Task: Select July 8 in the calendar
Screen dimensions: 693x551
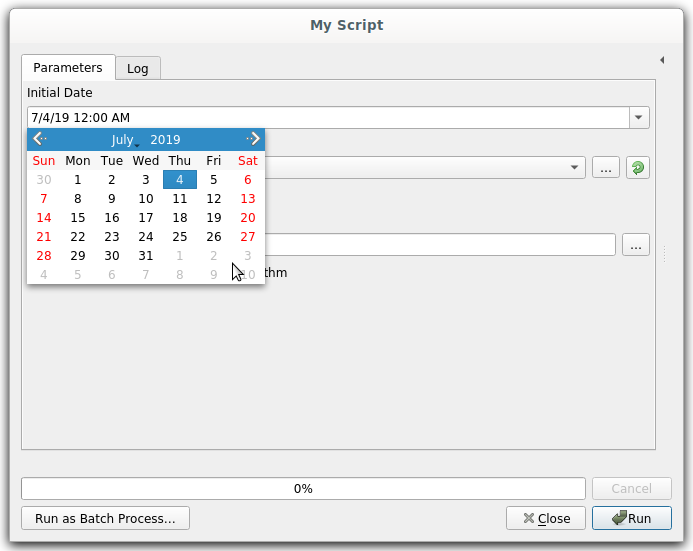Action: [x=78, y=198]
